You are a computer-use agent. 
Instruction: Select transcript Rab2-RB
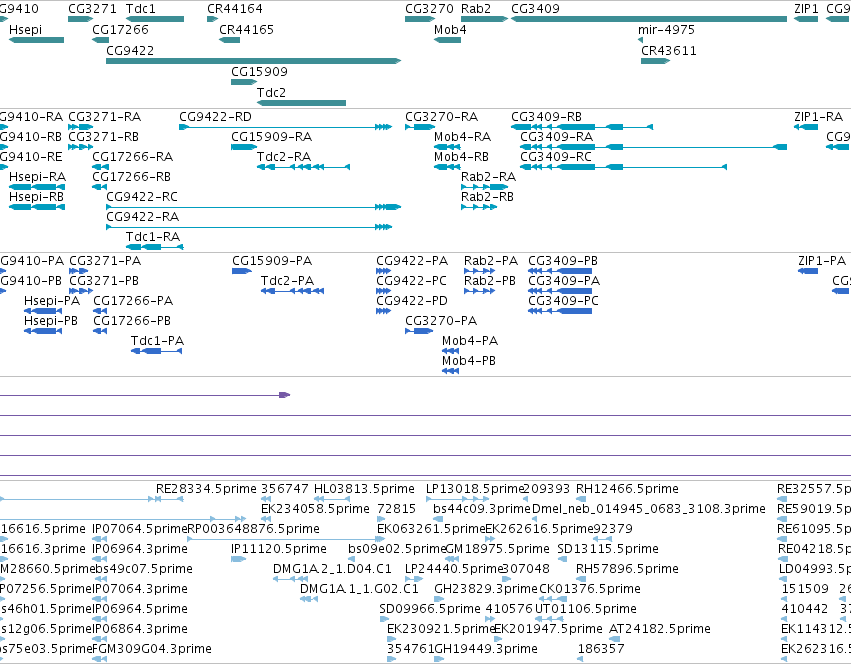coord(479,207)
